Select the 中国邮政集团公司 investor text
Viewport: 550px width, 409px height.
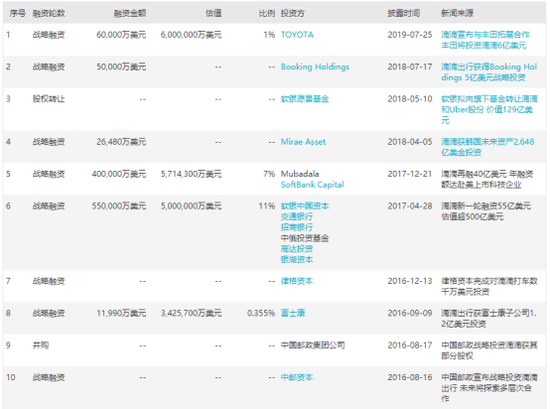313,345
